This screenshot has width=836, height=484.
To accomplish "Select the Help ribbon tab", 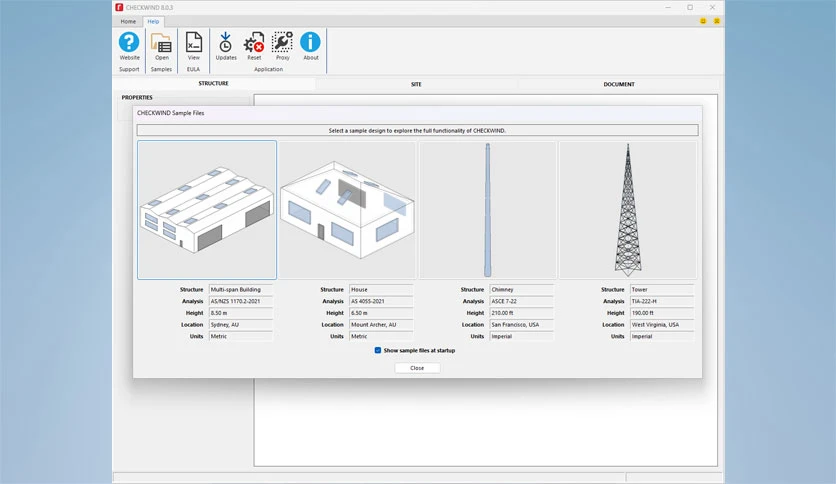I will tap(153, 21).
